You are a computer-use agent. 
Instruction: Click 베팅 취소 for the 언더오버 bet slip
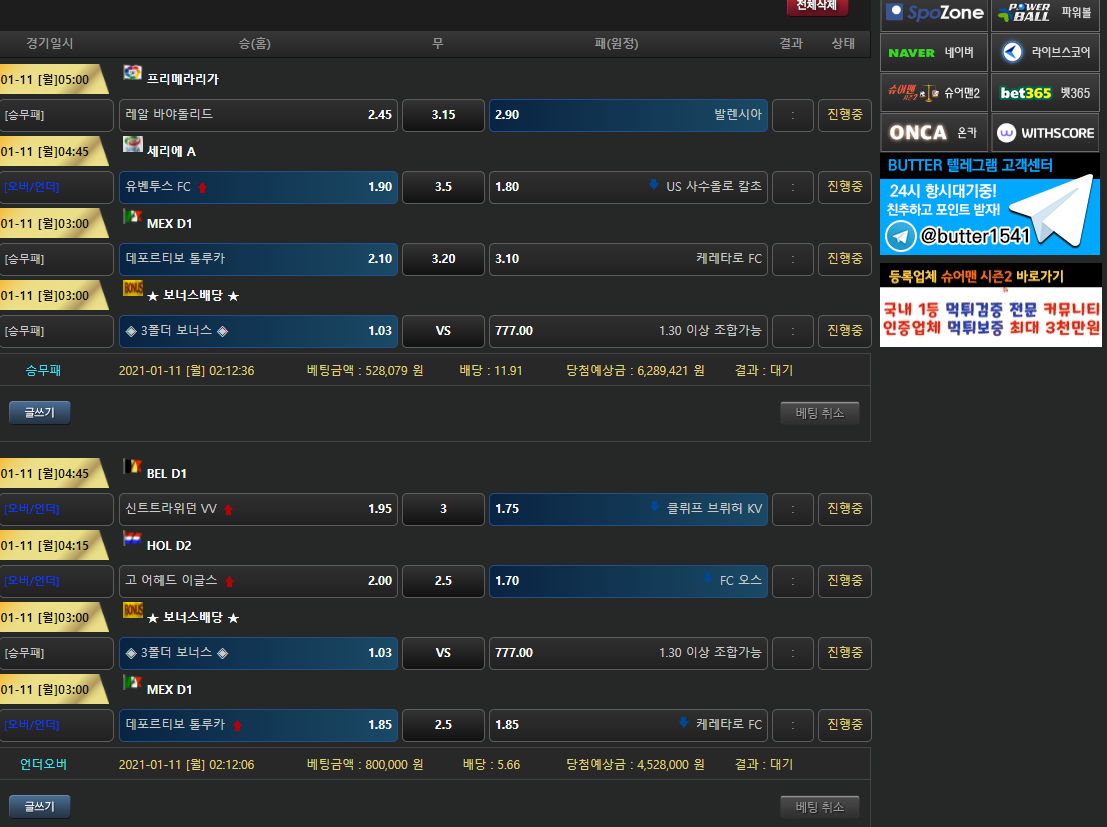[x=819, y=807]
